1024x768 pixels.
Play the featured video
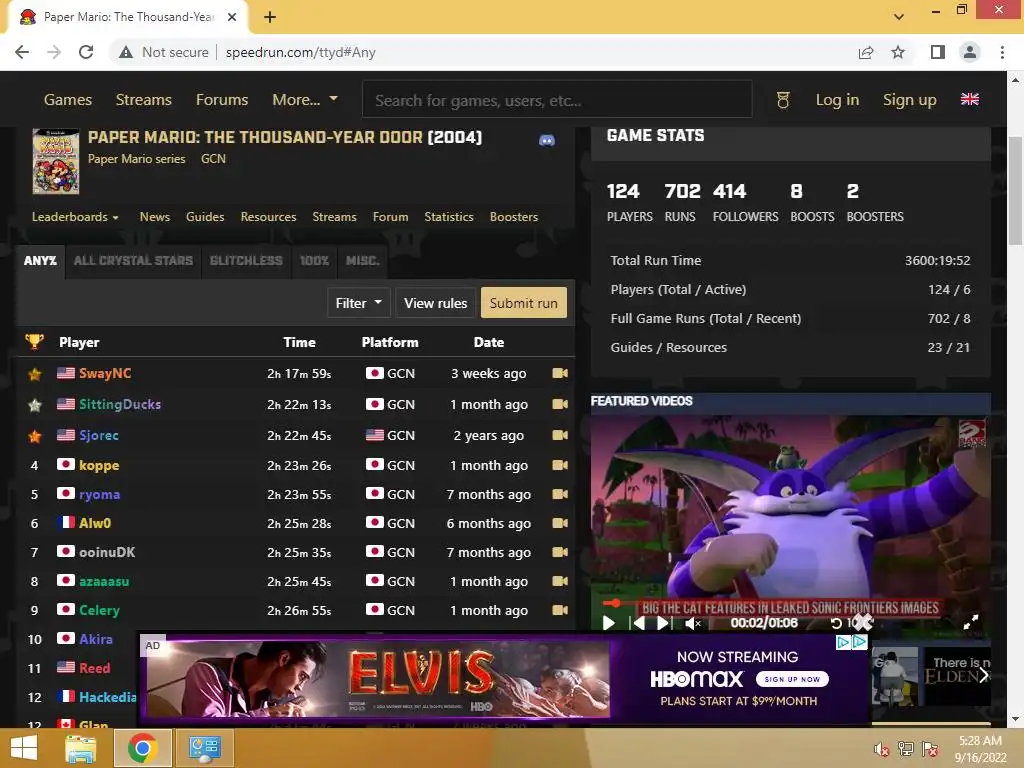pyautogui.click(x=609, y=623)
